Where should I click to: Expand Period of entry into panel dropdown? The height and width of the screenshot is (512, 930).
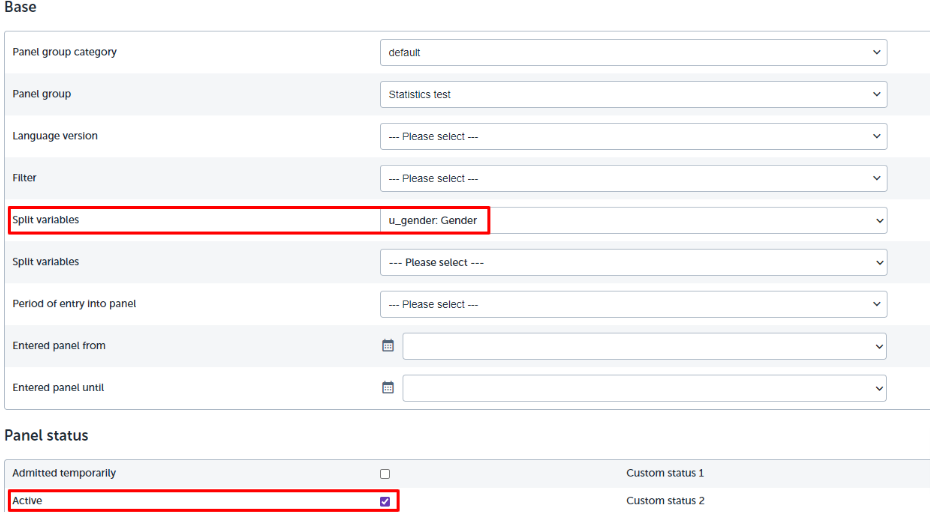[x=633, y=304]
